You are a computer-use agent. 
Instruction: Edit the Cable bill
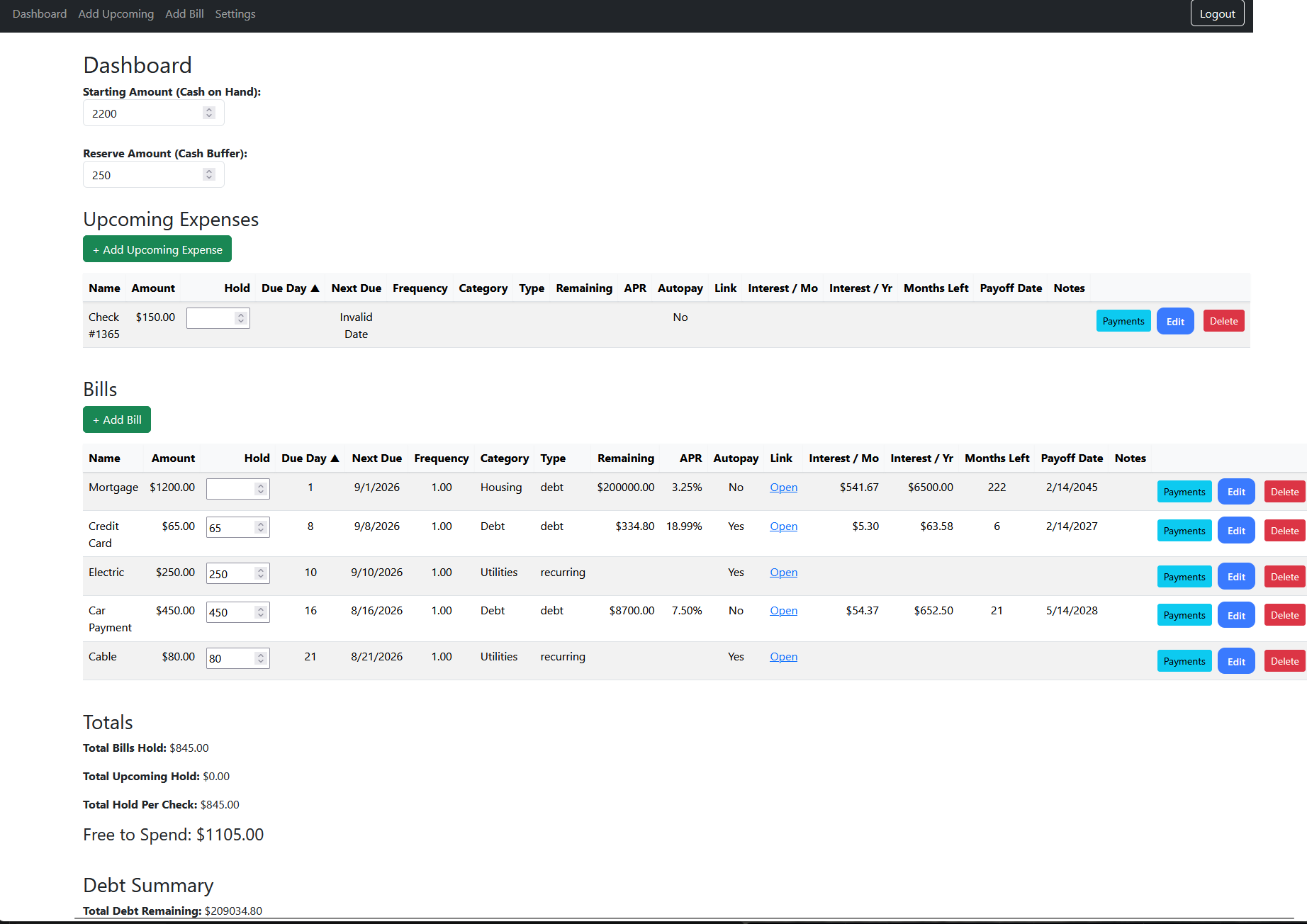(1236, 661)
